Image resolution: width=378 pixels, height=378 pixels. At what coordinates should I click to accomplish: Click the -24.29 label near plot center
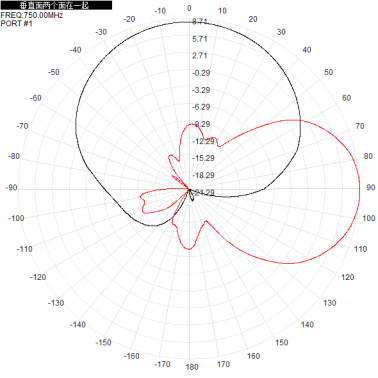[x=204, y=193]
